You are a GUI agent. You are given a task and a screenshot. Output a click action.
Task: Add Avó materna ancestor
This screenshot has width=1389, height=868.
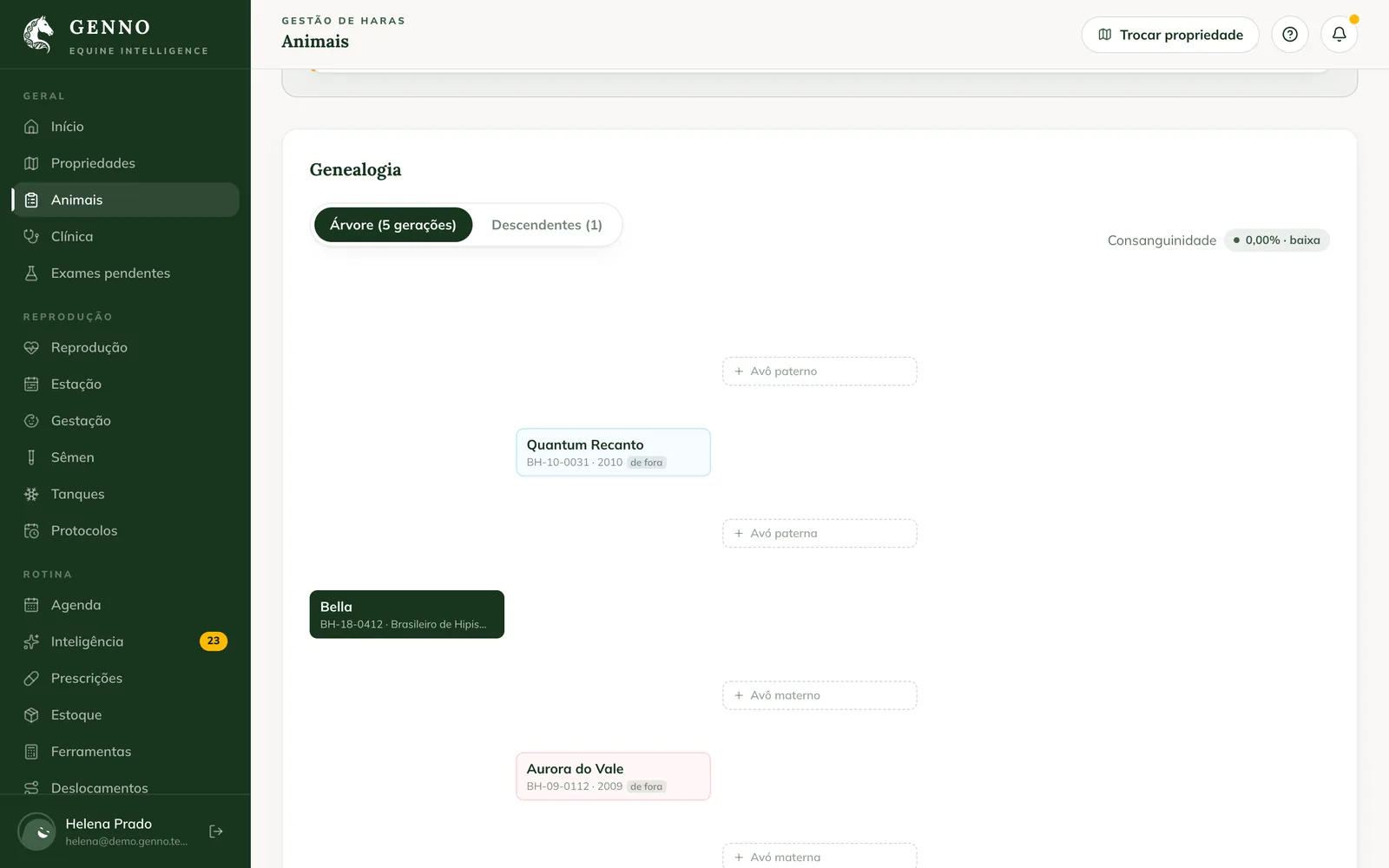pos(820,857)
